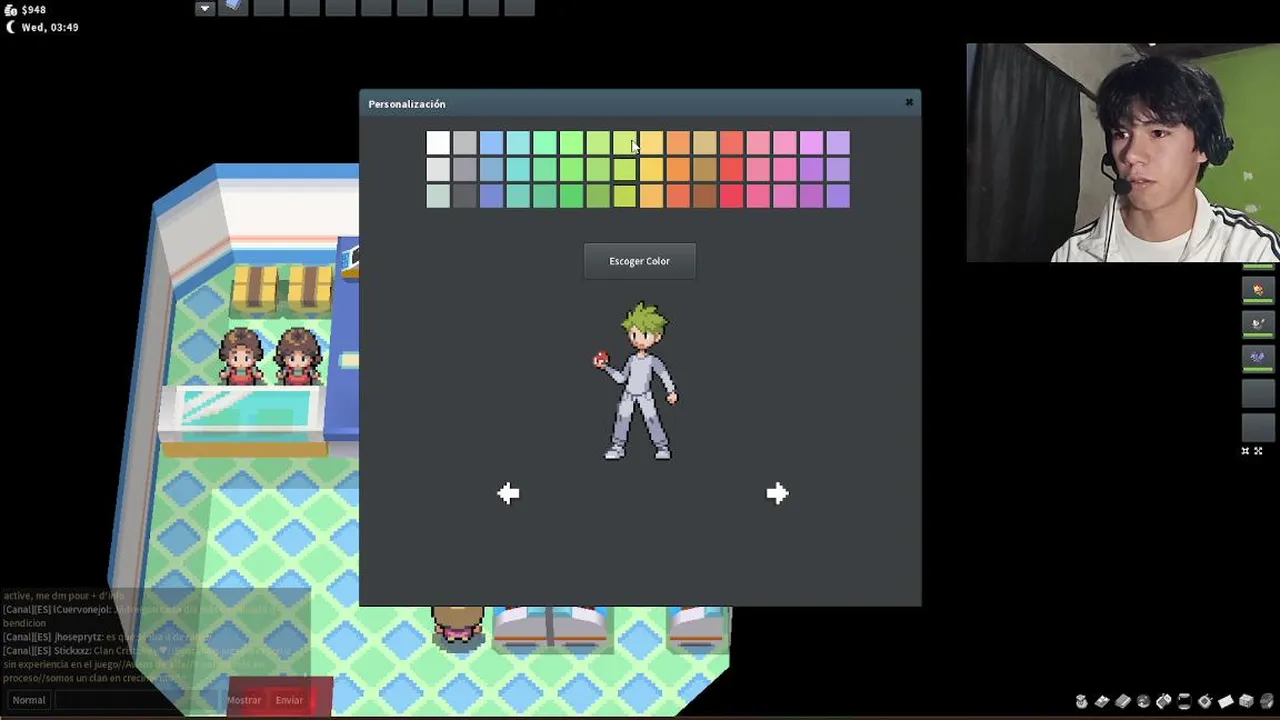Pick the brown swatch in bottom row
Screen dimensions: 1280x720
click(704, 196)
